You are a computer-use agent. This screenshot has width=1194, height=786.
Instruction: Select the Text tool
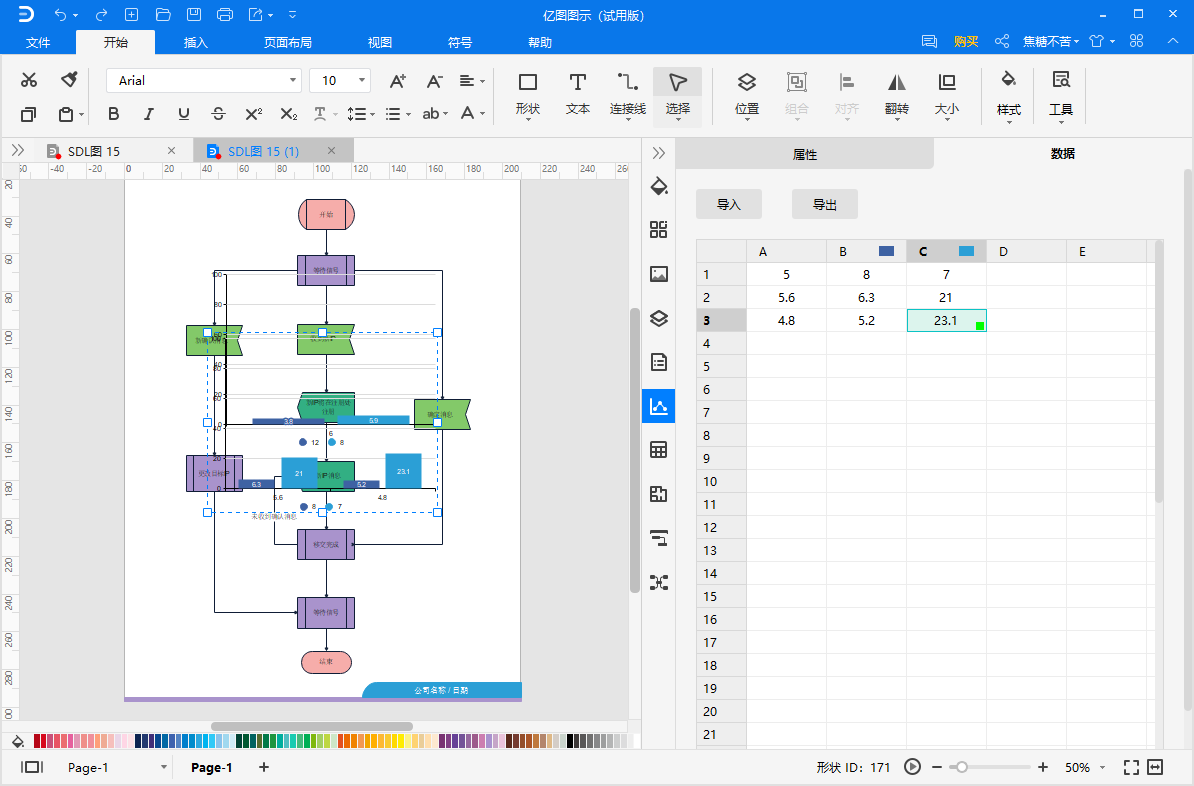tap(578, 93)
